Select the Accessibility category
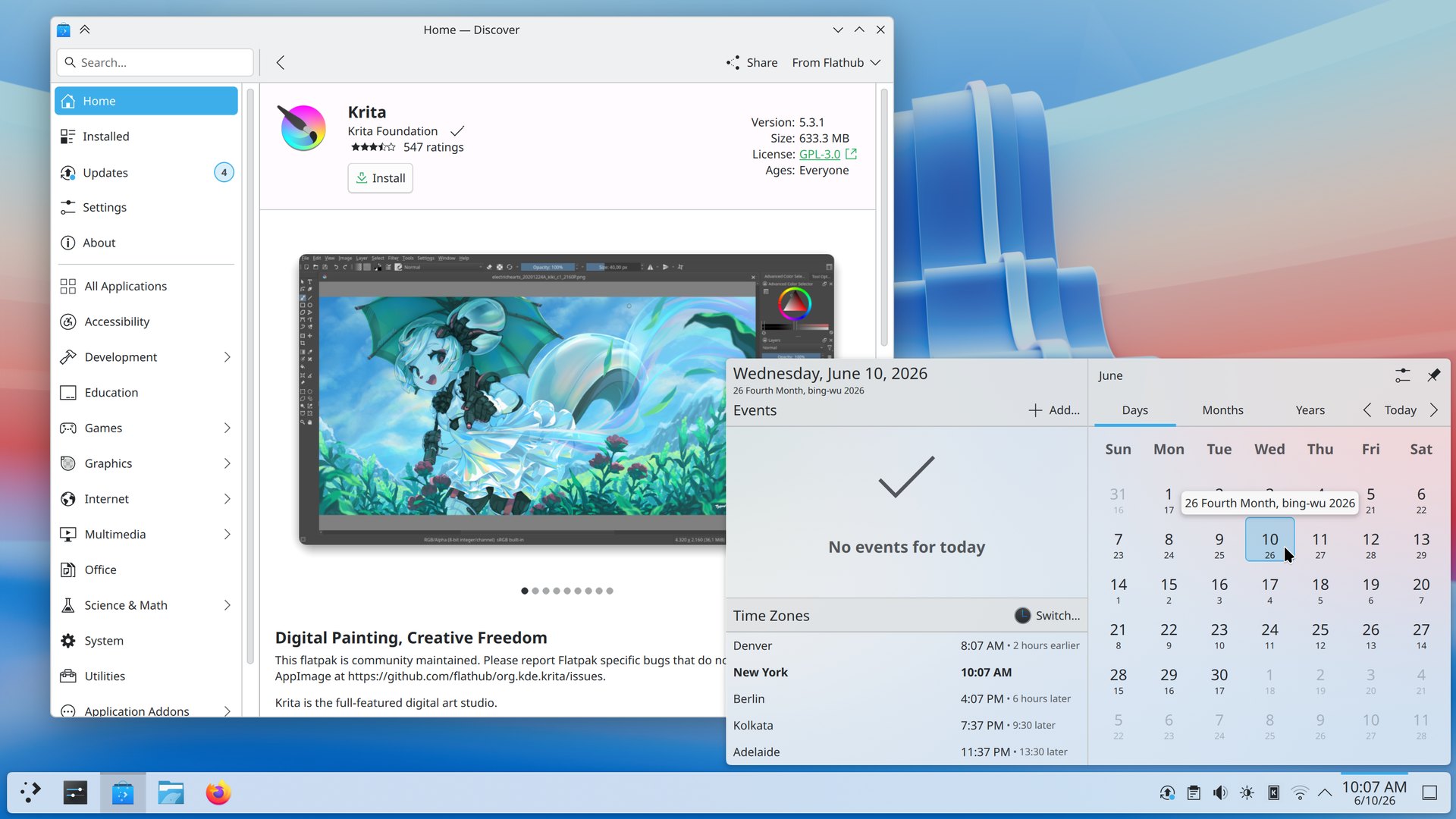This screenshot has width=1456, height=819. (146, 322)
